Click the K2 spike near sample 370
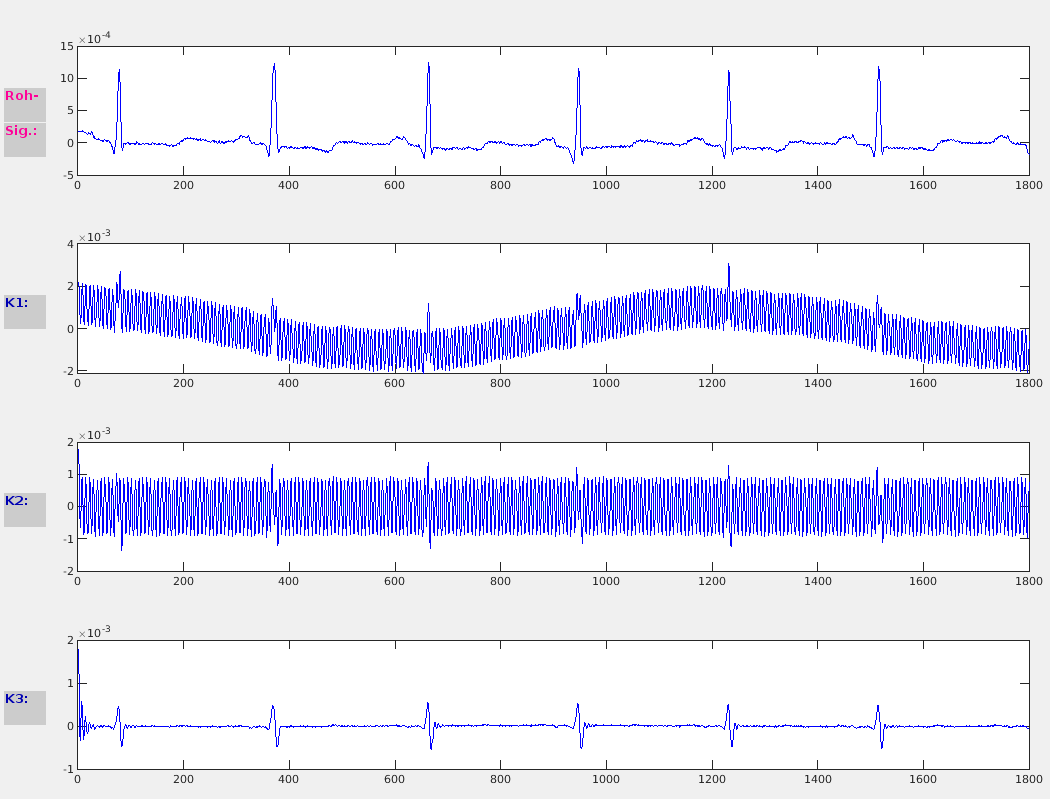Screen dimensions: 1050x799 (273, 467)
